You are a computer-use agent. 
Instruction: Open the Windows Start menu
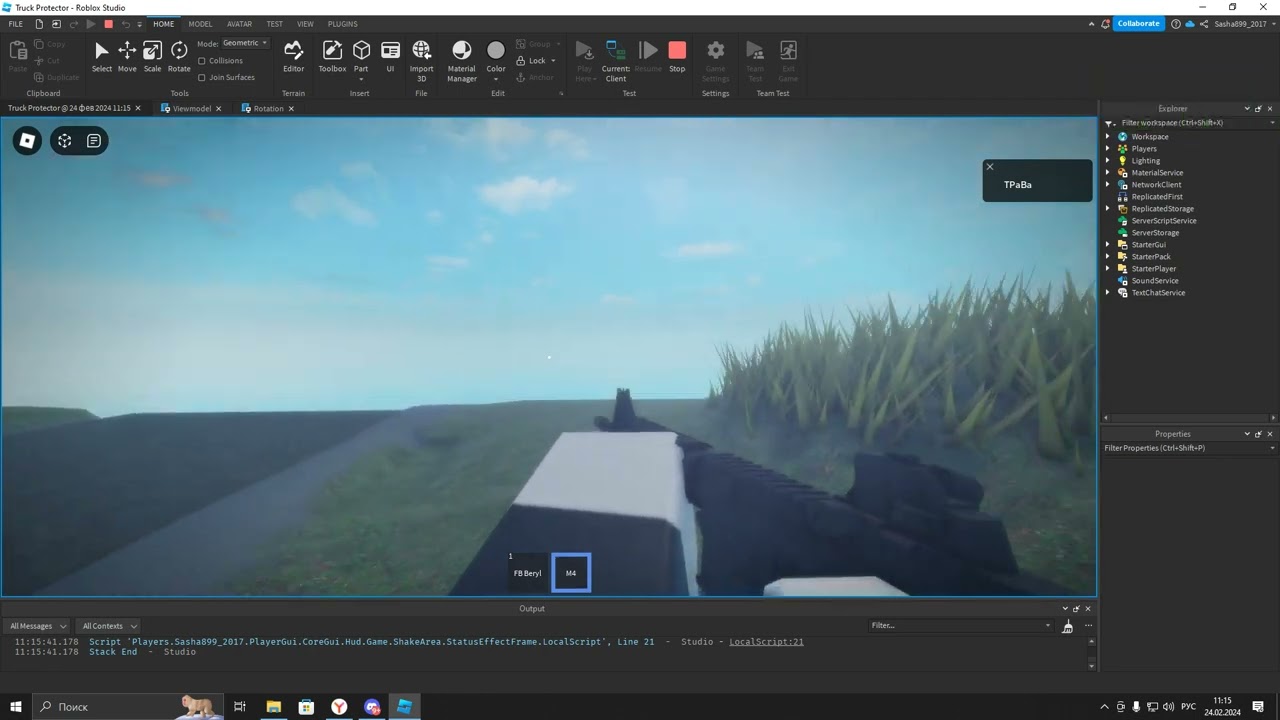pos(16,707)
